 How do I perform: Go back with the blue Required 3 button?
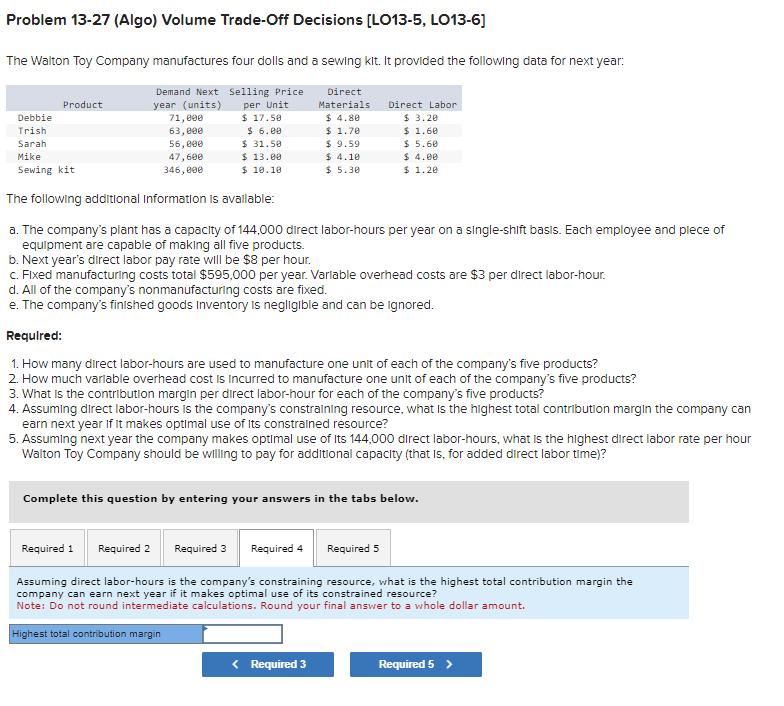click(268, 664)
